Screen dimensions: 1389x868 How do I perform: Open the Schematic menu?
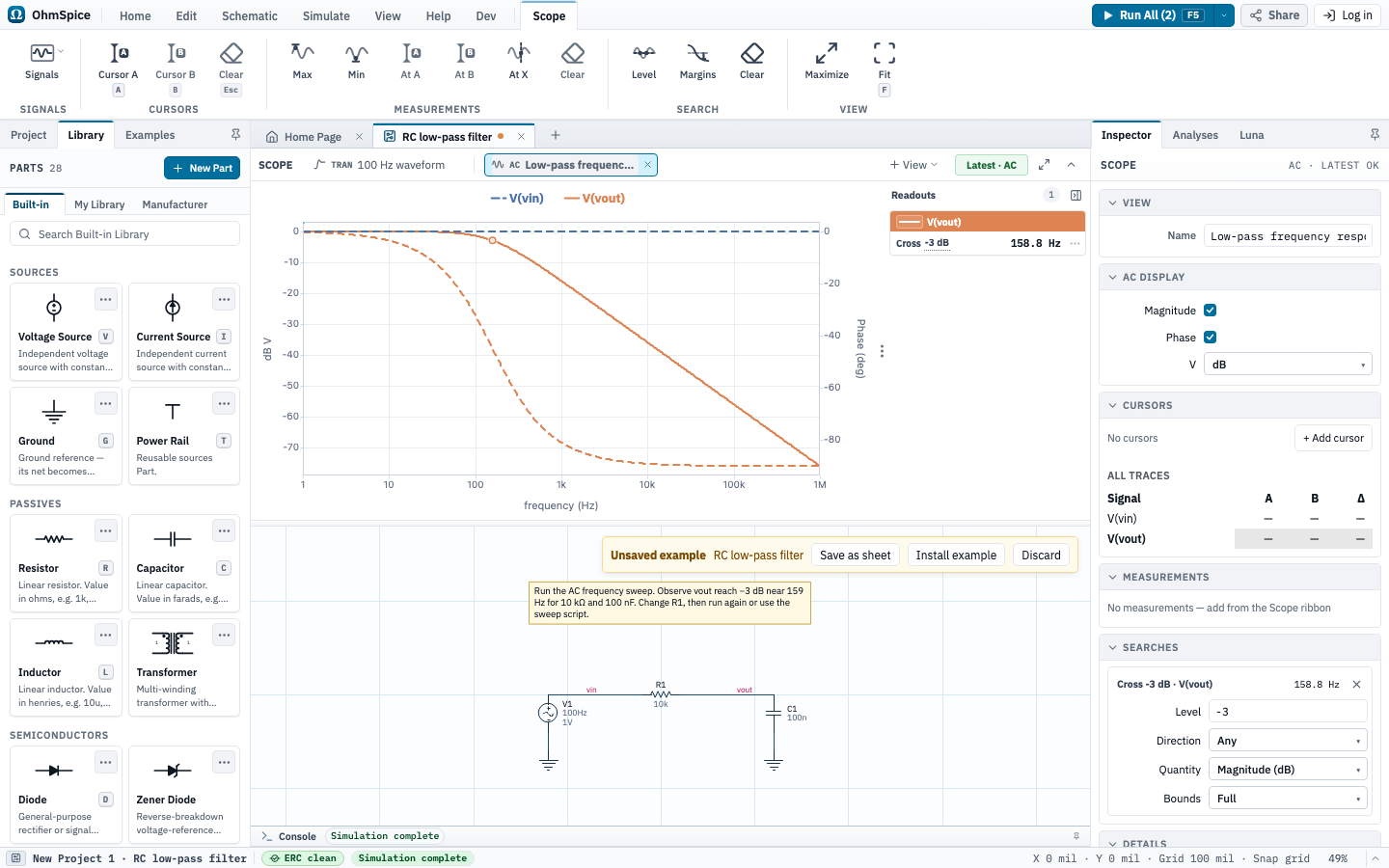click(x=250, y=15)
